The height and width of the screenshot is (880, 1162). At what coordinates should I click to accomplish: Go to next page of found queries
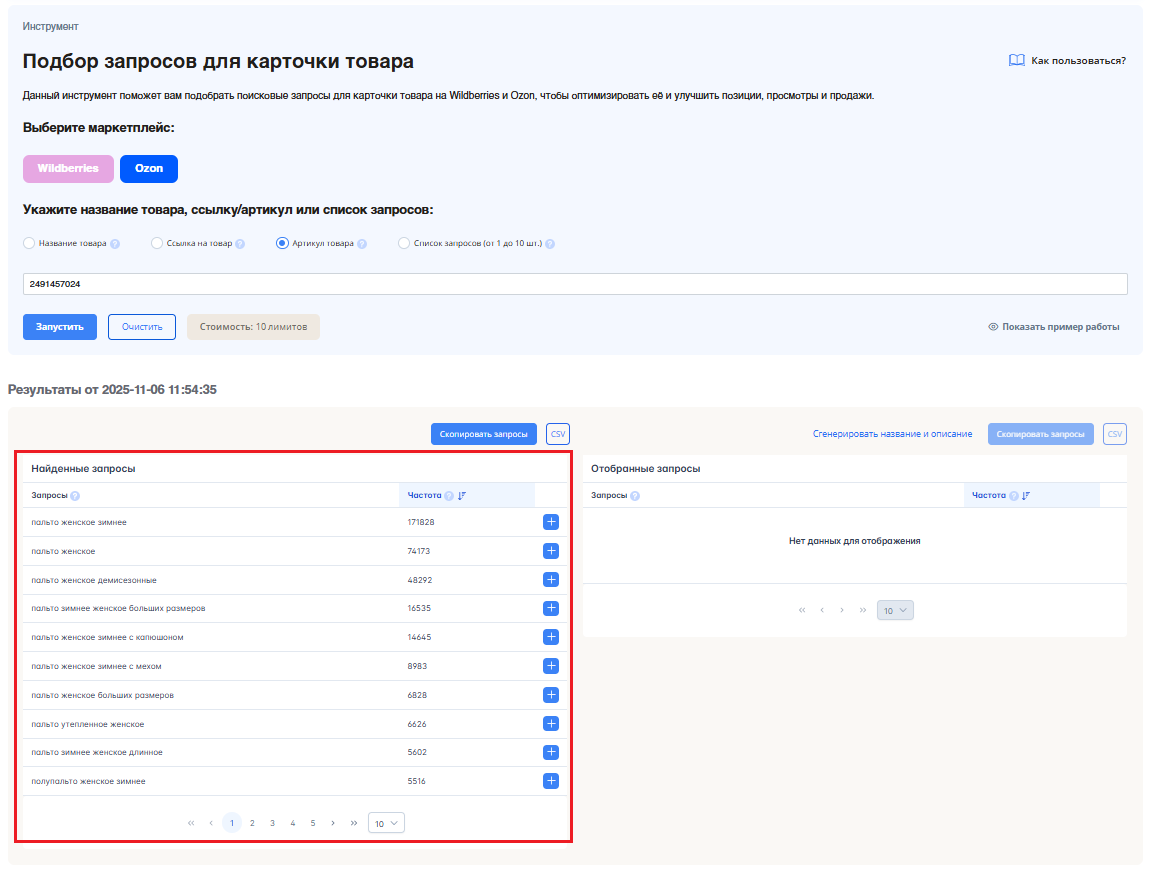point(333,823)
